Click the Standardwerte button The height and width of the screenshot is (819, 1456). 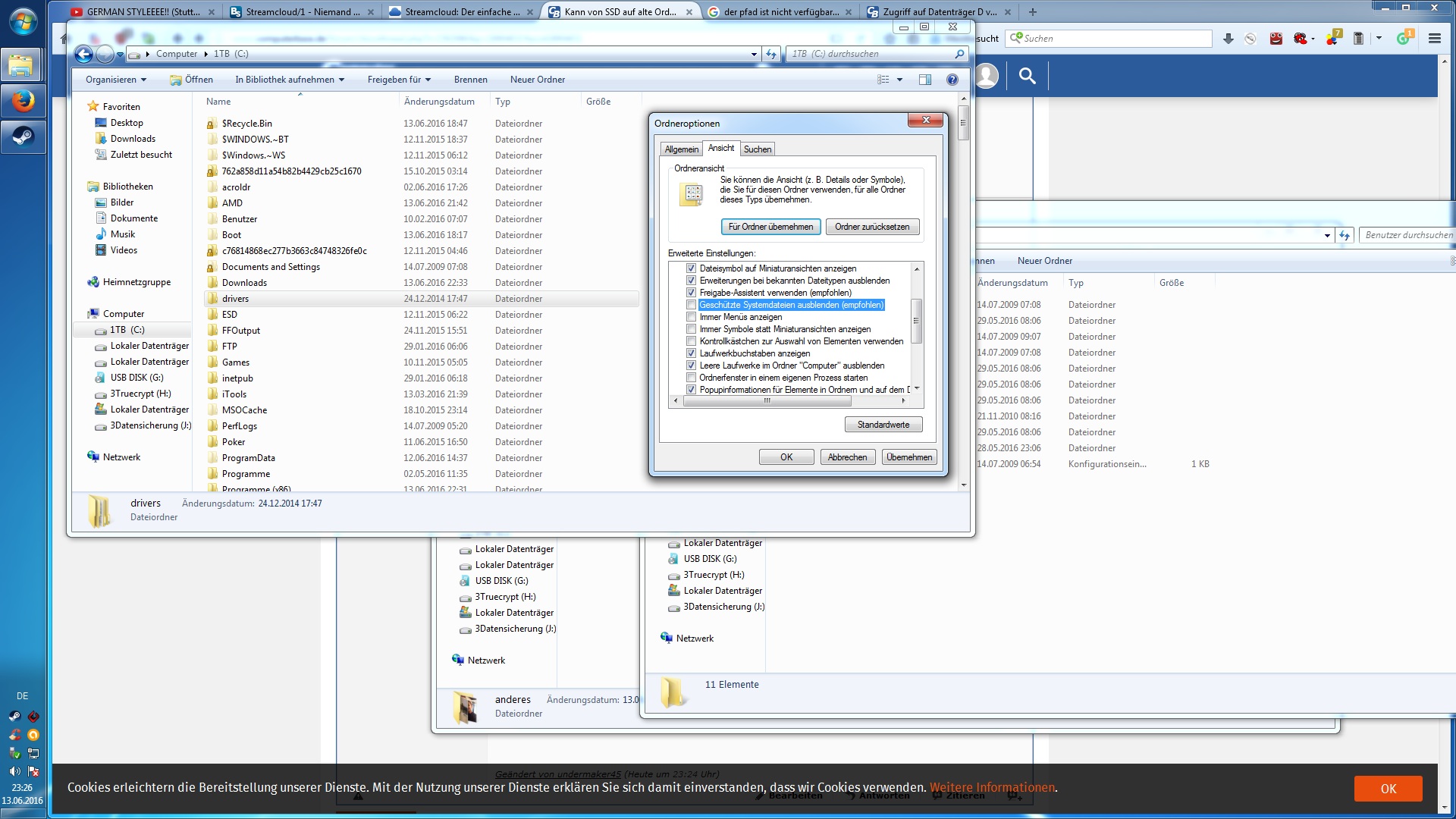883,425
